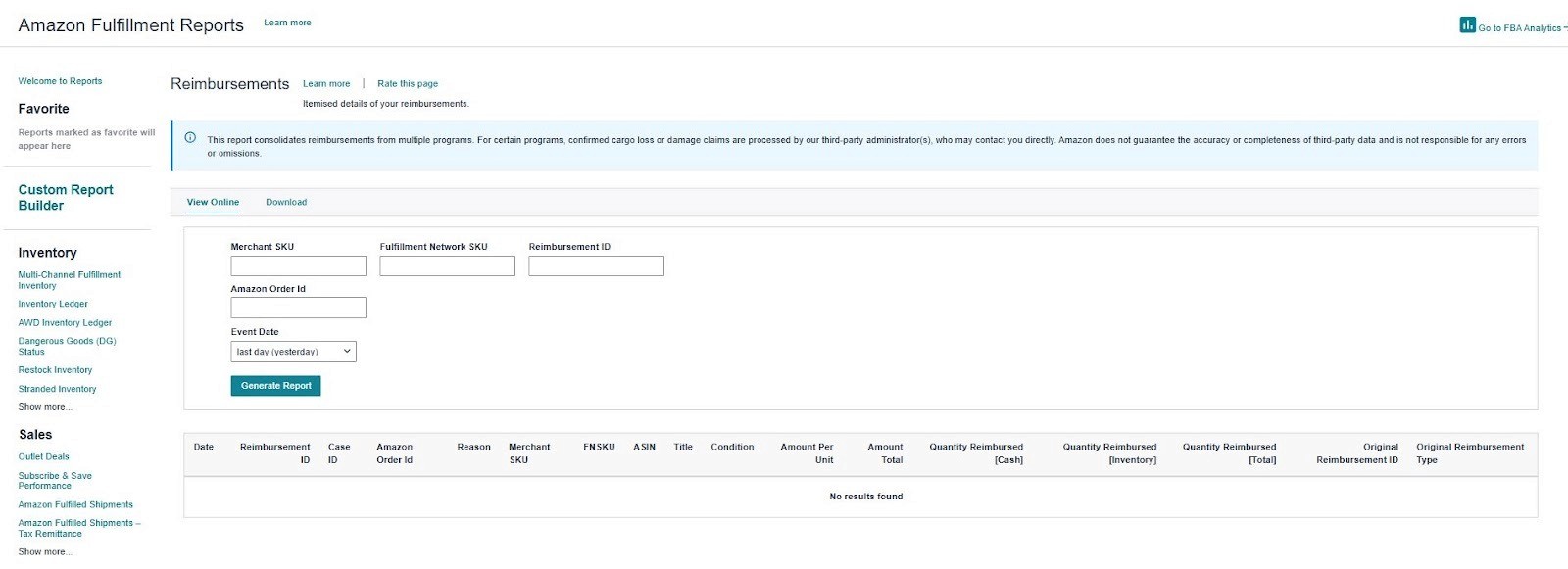The width and height of the screenshot is (1568, 569).
Task: Focus the Amazon Order Id input field
Action: [299, 308]
